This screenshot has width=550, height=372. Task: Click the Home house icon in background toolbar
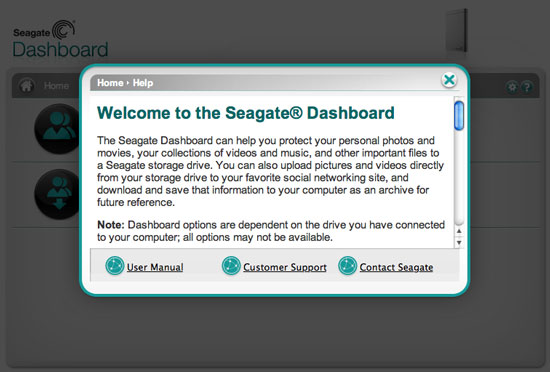coord(27,85)
